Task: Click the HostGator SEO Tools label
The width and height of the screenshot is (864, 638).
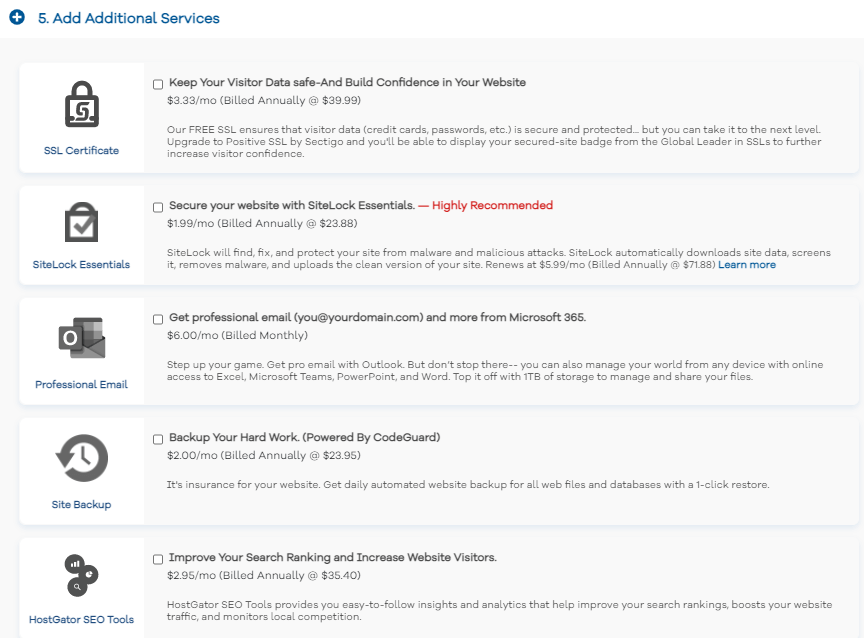Action: click(x=82, y=619)
